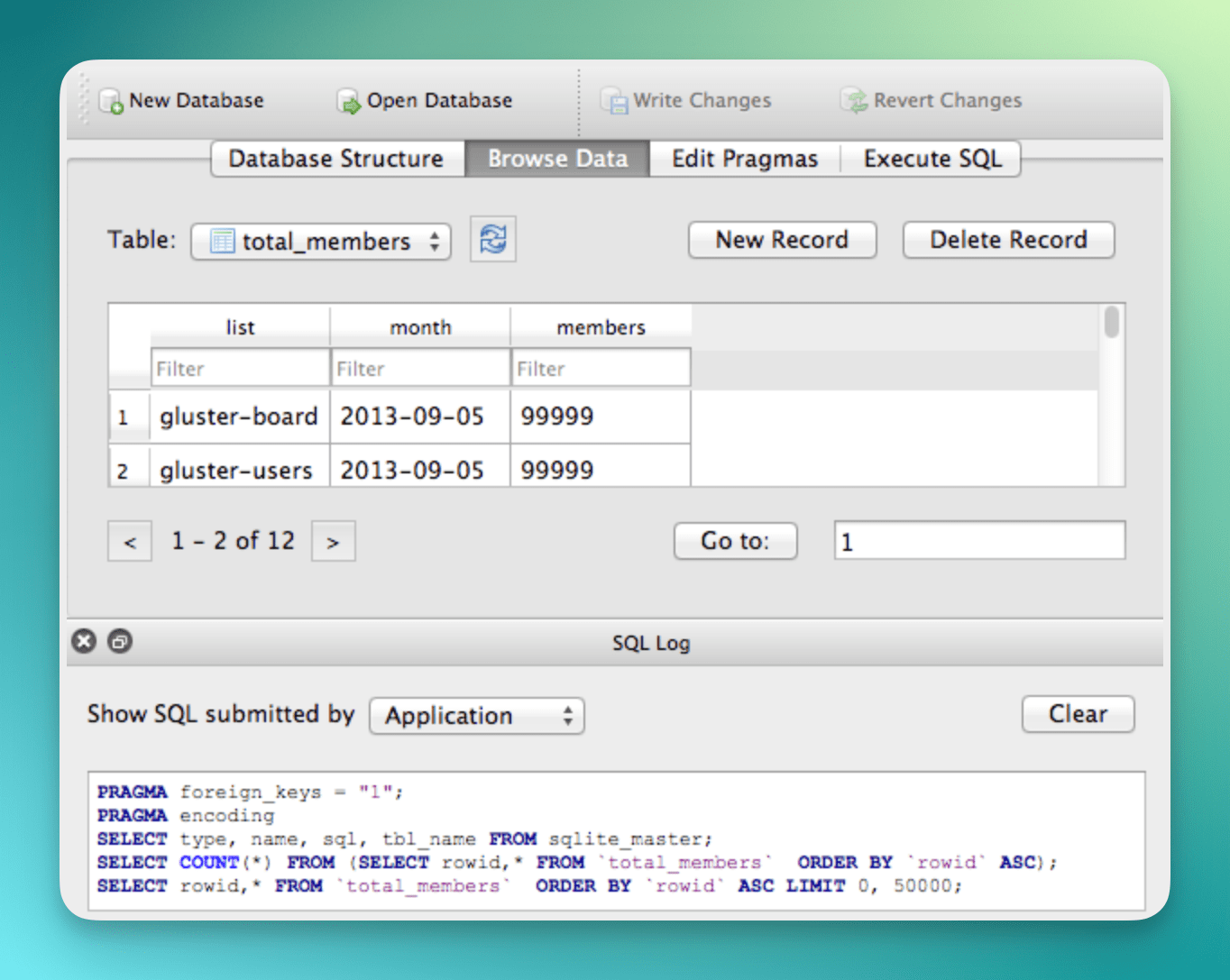The width and height of the screenshot is (1230, 980).
Task: Switch to the Database Structure tab
Action: coord(335,159)
